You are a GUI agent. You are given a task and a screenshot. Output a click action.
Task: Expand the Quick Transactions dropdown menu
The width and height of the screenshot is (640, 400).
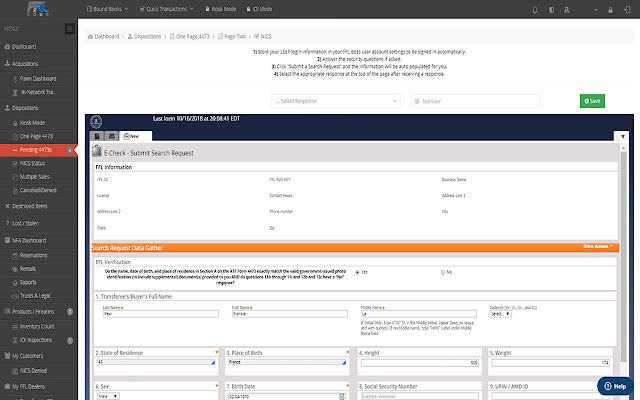click(x=167, y=9)
